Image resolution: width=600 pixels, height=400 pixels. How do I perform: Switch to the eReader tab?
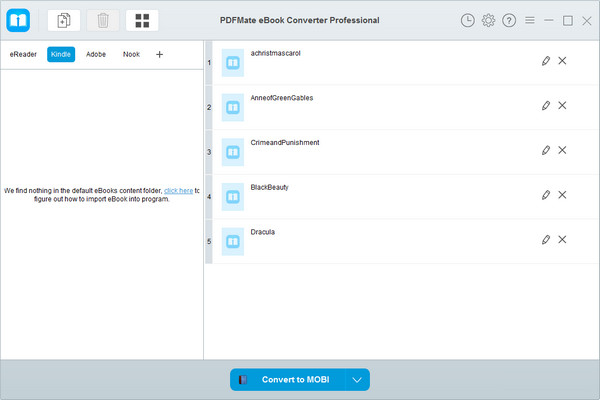point(23,55)
